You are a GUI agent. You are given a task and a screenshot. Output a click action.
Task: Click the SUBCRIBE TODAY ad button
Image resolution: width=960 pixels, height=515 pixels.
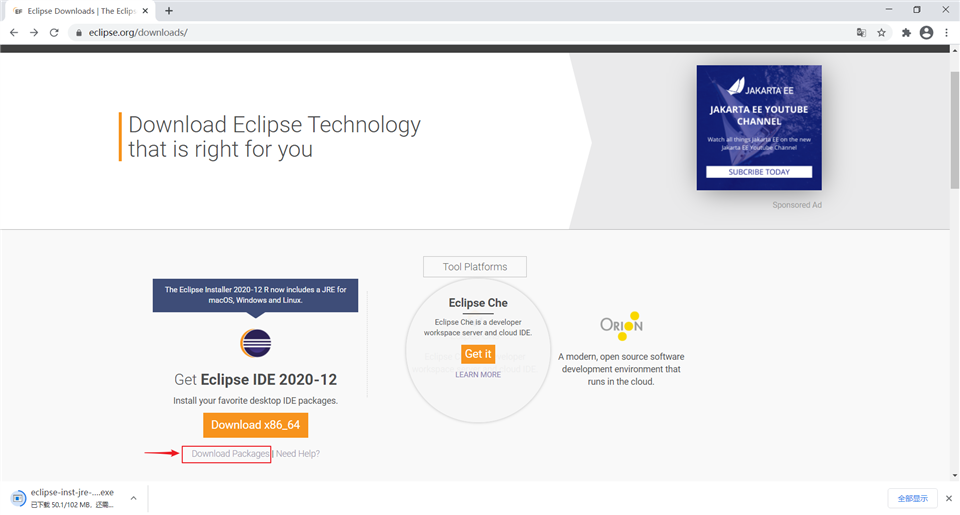point(759,172)
